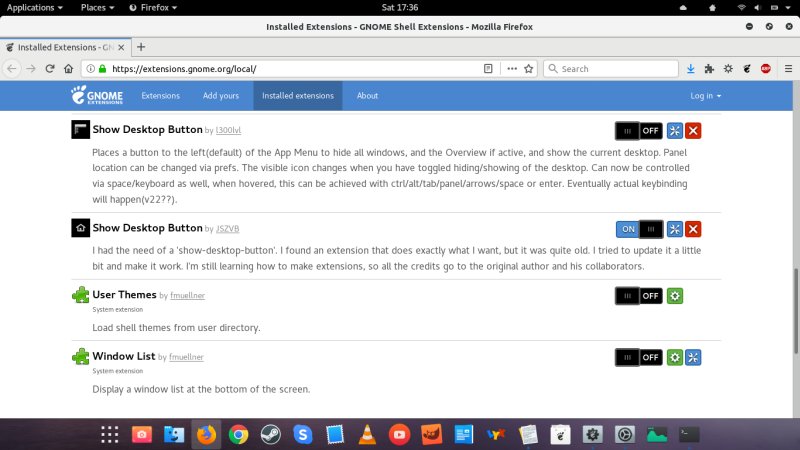This screenshot has width=800, height=450.
Task: Switch to the Installed Extensions browser tab
Action: click(65, 47)
